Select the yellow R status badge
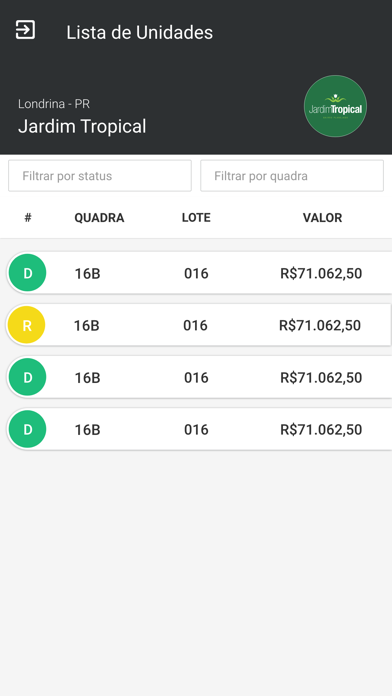This screenshot has height=696, width=392. pos(27,325)
